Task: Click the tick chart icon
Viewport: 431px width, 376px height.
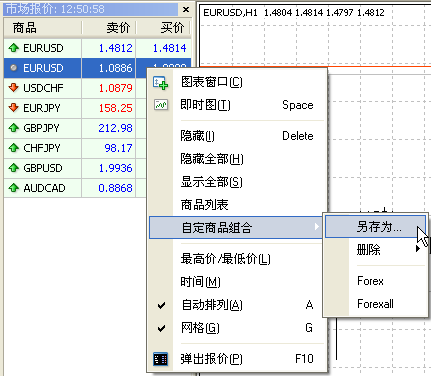Action: coord(161,105)
